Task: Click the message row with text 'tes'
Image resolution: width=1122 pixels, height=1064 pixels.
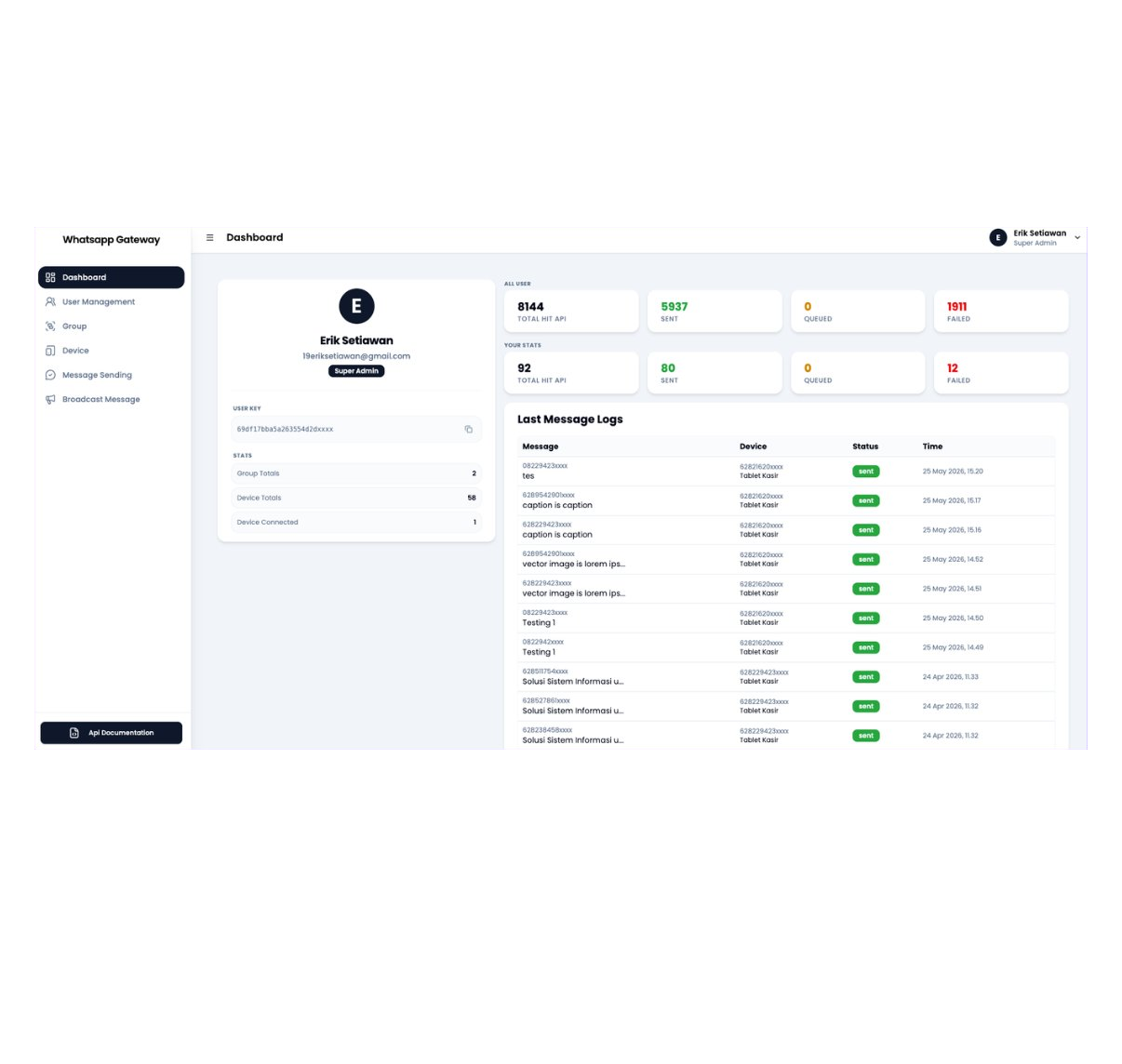Action: 786,471
